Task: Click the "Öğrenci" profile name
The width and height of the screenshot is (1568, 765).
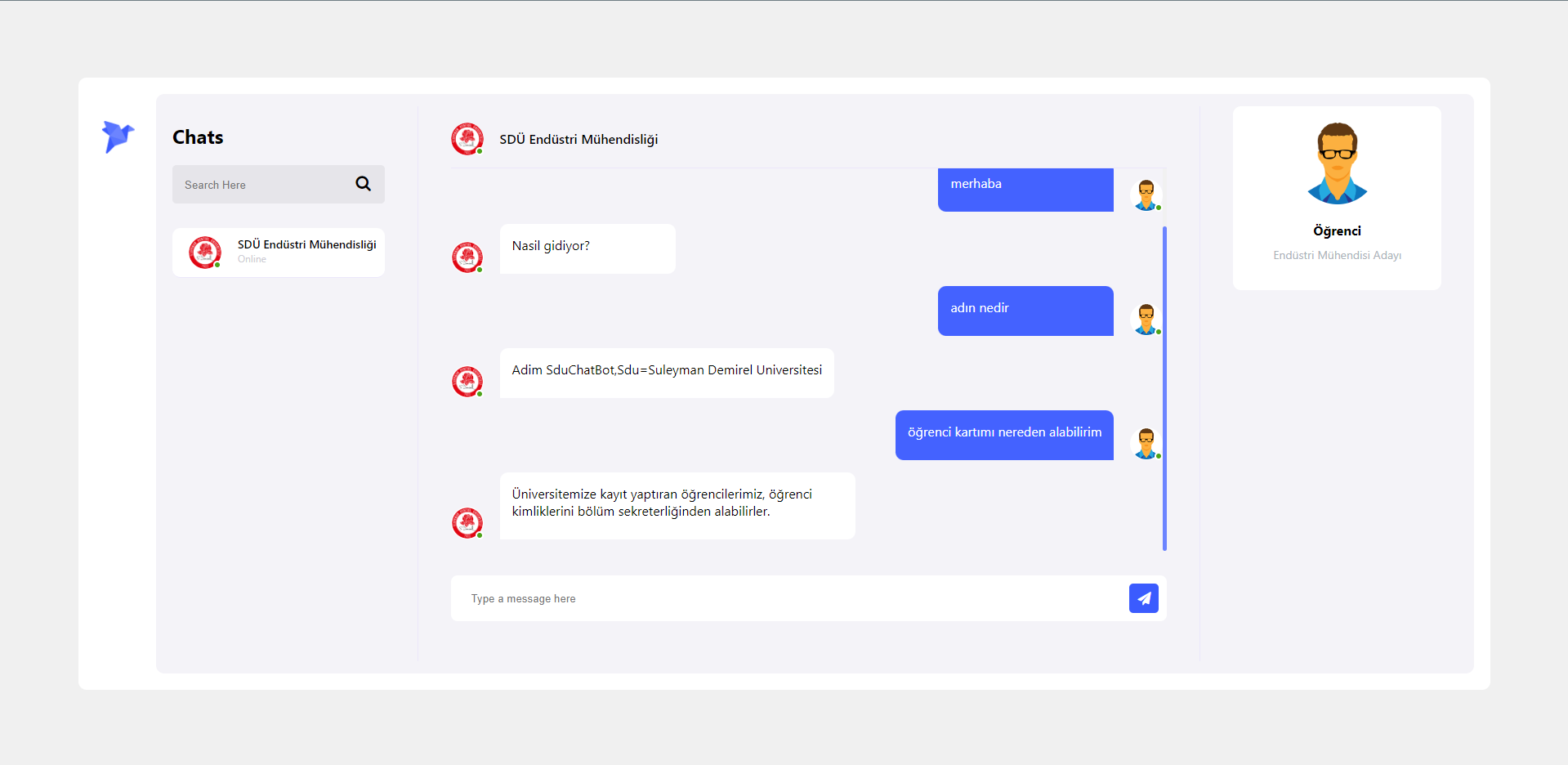Action: click(x=1337, y=231)
